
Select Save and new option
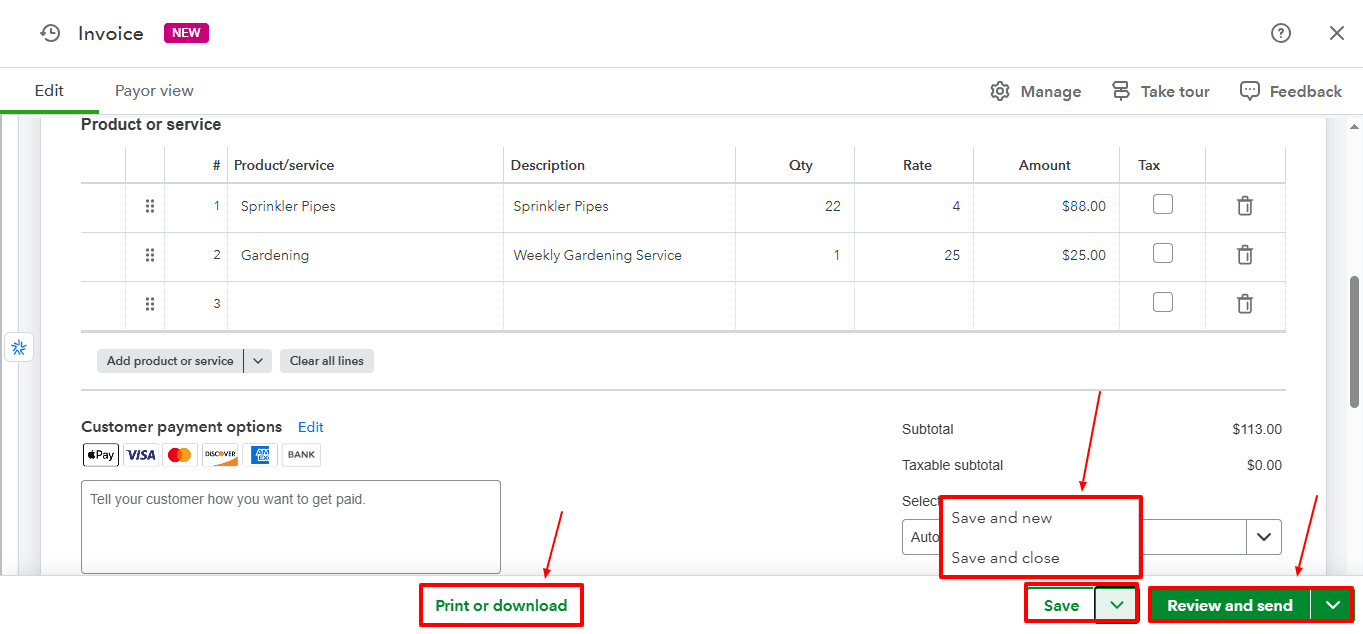1001,518
